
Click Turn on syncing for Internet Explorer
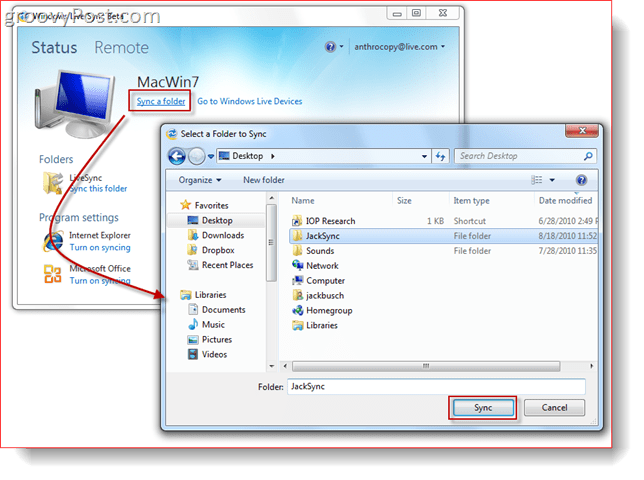(x=100, y=247)
